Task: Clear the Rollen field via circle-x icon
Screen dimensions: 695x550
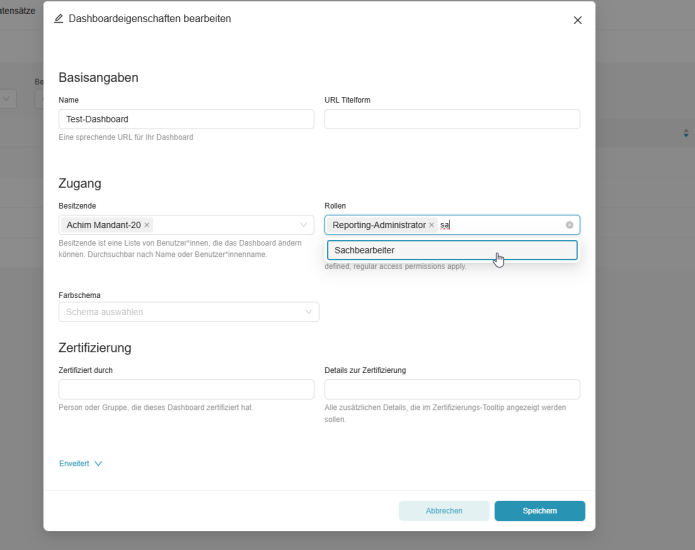Action: click(x=569, y=225)
